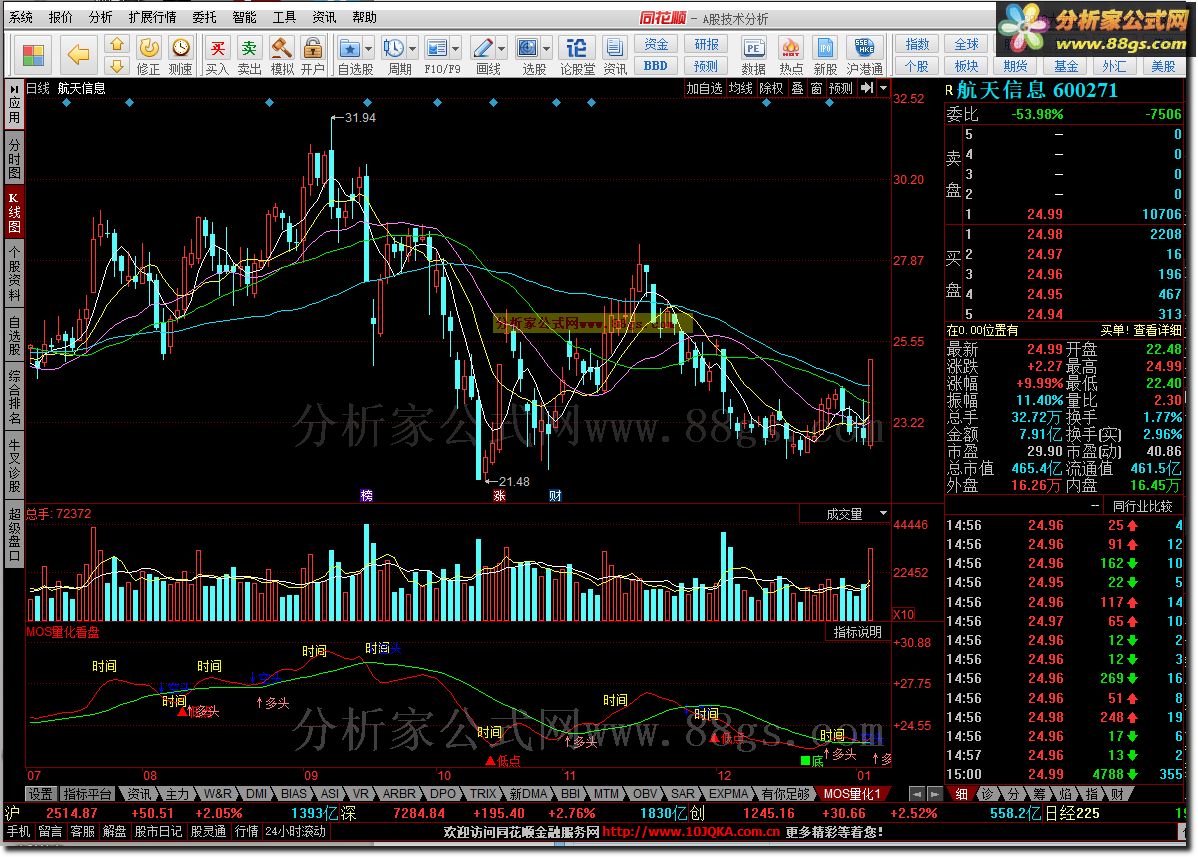The image size is (1198, 857).
Task: Expand the 画线 dropdown arrow
Action: (x=502, y=49)
